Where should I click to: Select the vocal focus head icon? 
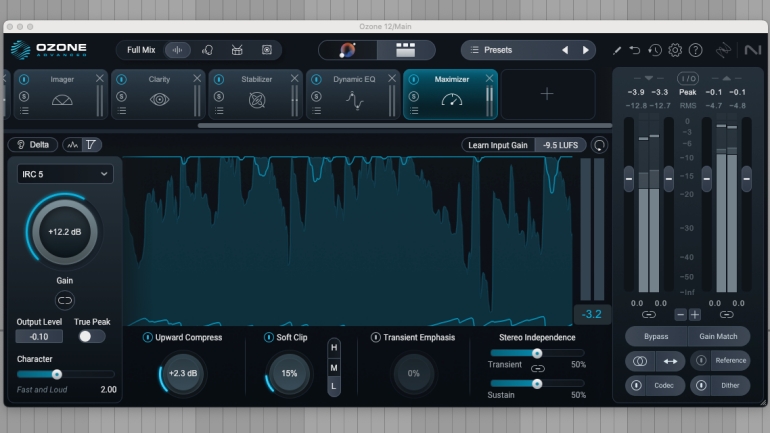point(207,50)
